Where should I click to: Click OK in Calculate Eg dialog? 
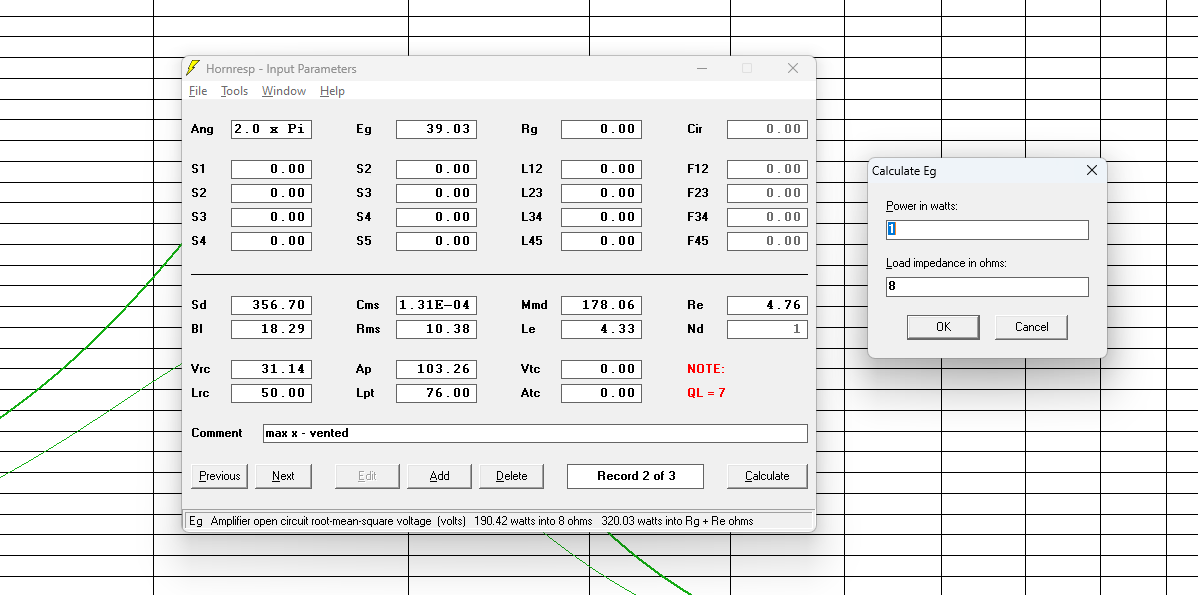point(944,327)
